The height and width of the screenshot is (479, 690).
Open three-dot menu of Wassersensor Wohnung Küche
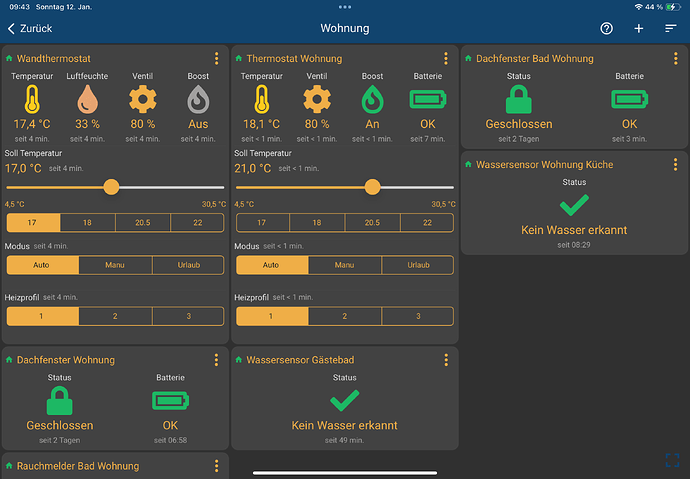676,164
